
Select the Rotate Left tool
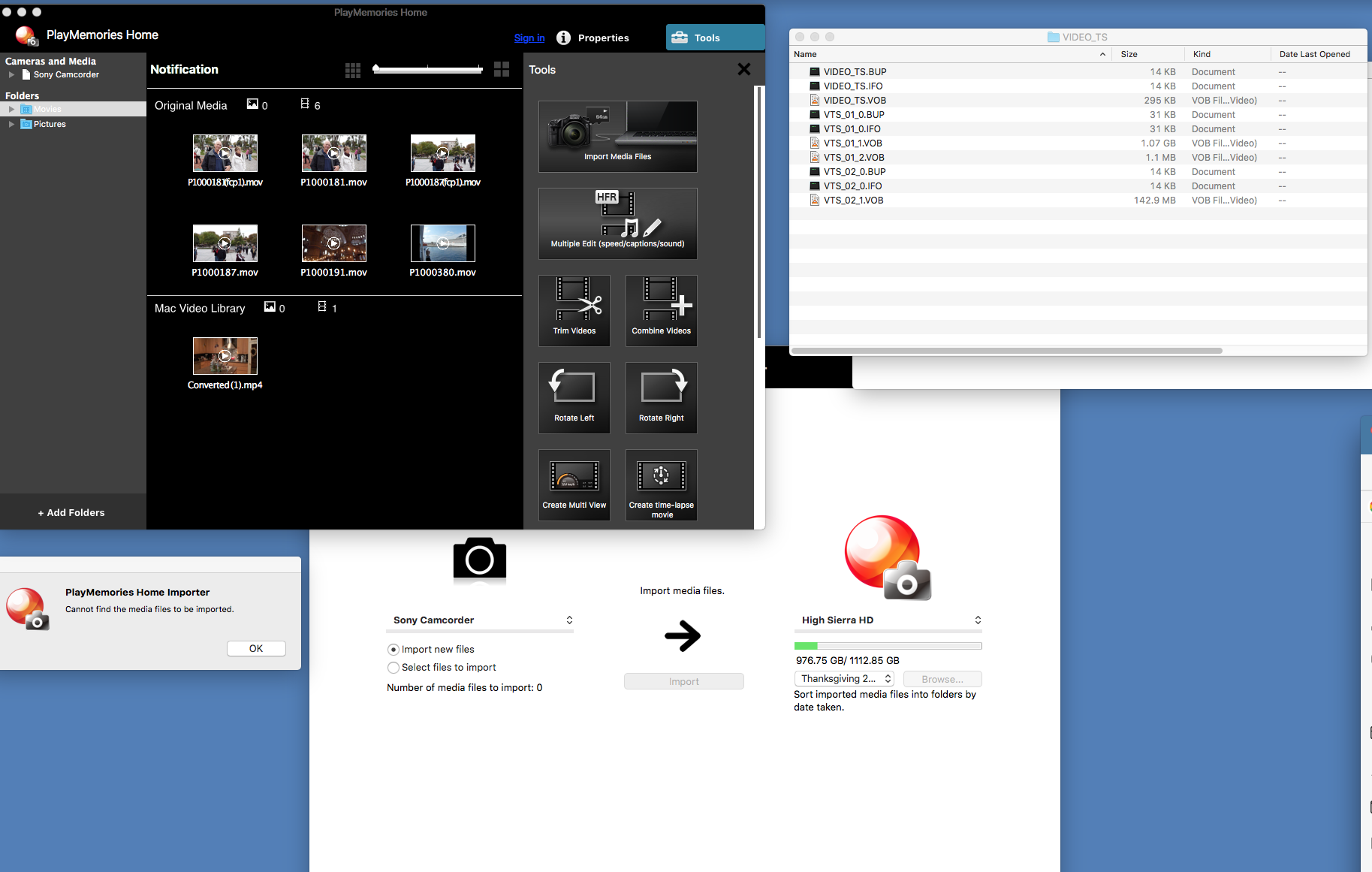(574, 398)
